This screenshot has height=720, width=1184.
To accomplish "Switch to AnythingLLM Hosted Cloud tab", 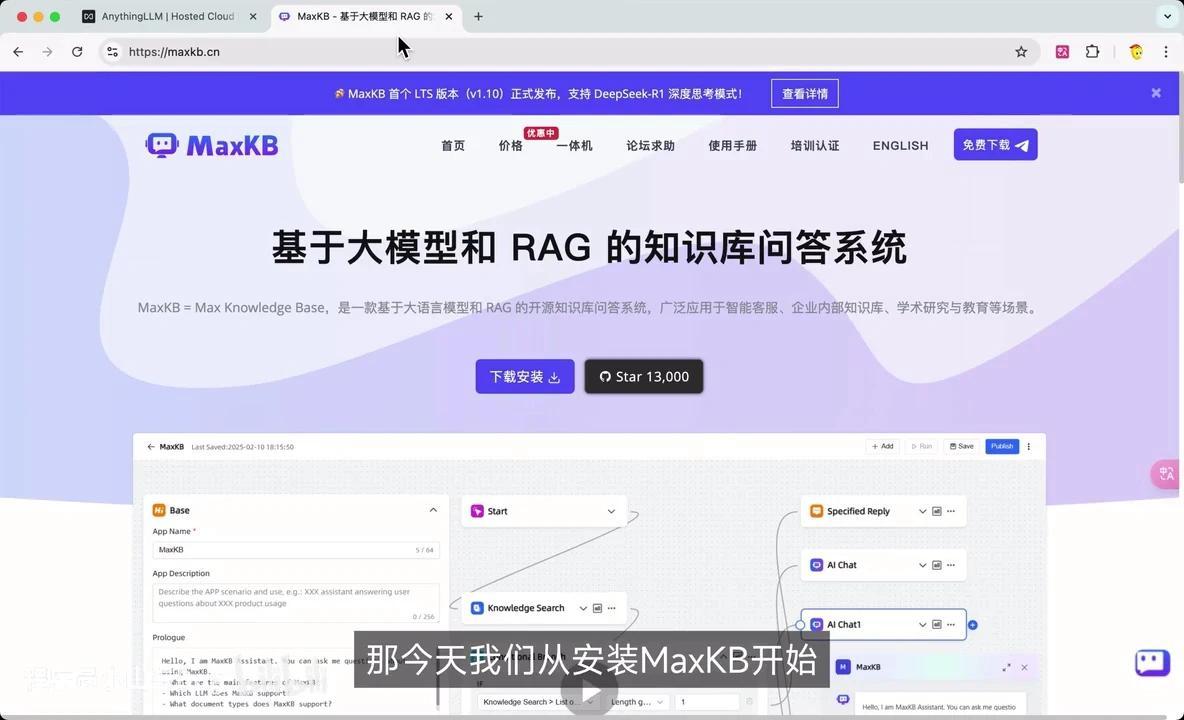I will [x=168, y=17].
